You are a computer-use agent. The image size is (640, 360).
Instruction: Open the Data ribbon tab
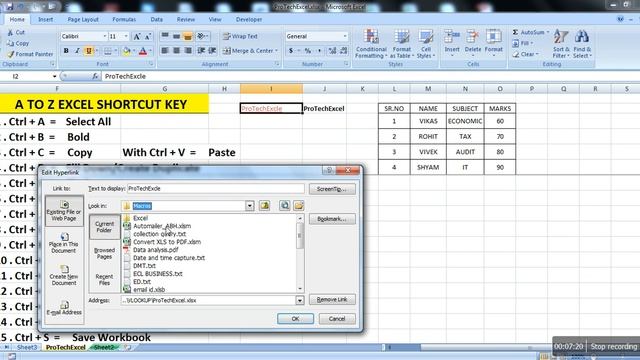coord(156,20)
